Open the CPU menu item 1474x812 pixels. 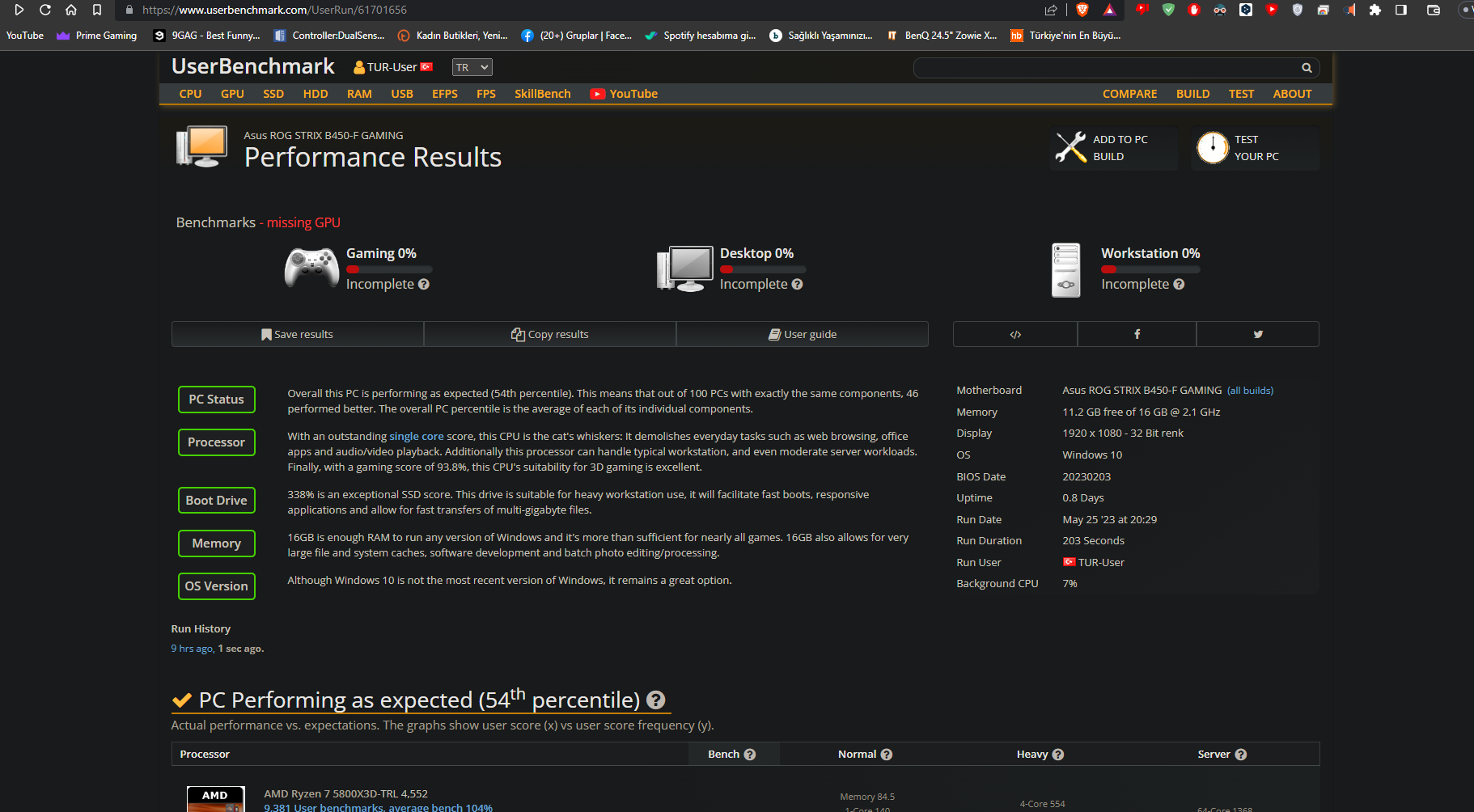[190, 94]
